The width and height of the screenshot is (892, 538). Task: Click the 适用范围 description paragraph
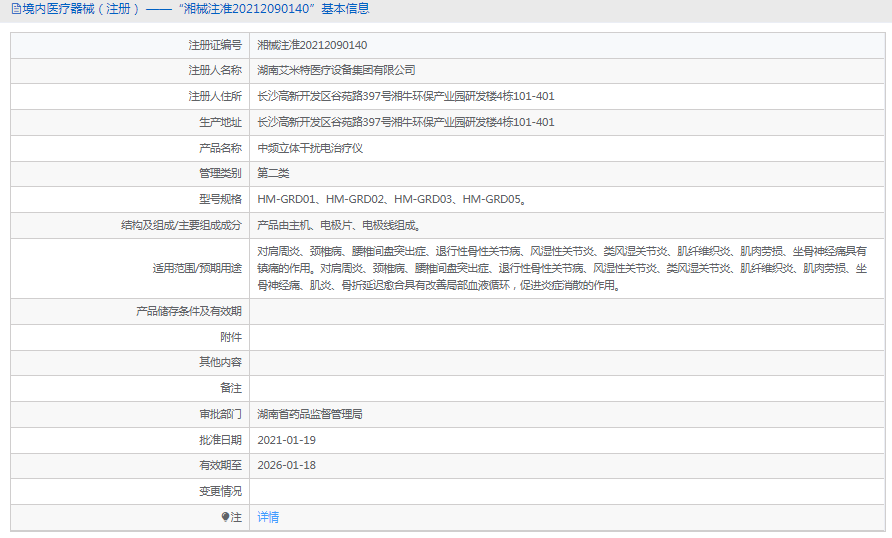pos(562,268)
